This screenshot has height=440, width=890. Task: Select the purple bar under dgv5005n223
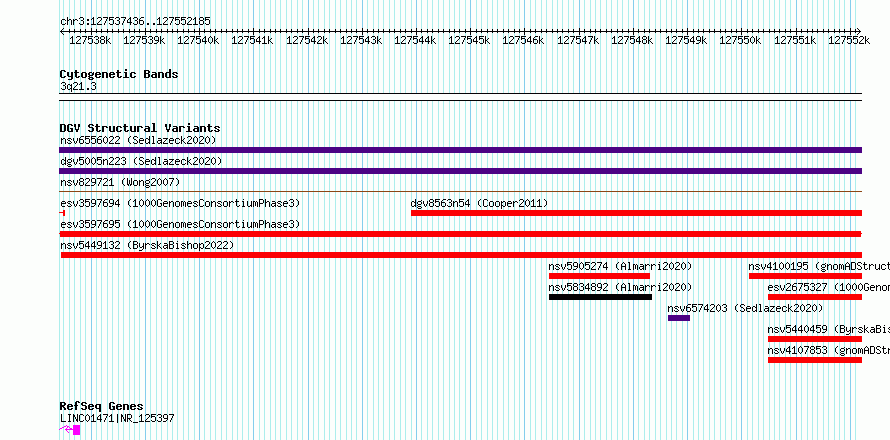coord(460,171)
